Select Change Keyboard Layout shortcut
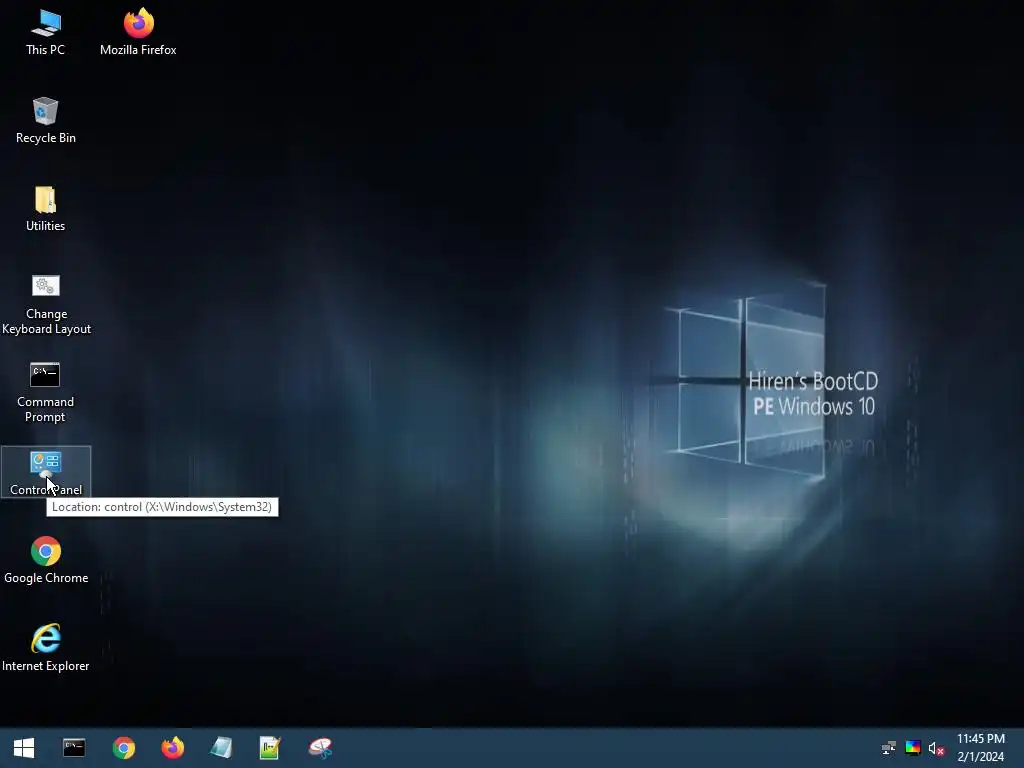 (x=46, y=304)
